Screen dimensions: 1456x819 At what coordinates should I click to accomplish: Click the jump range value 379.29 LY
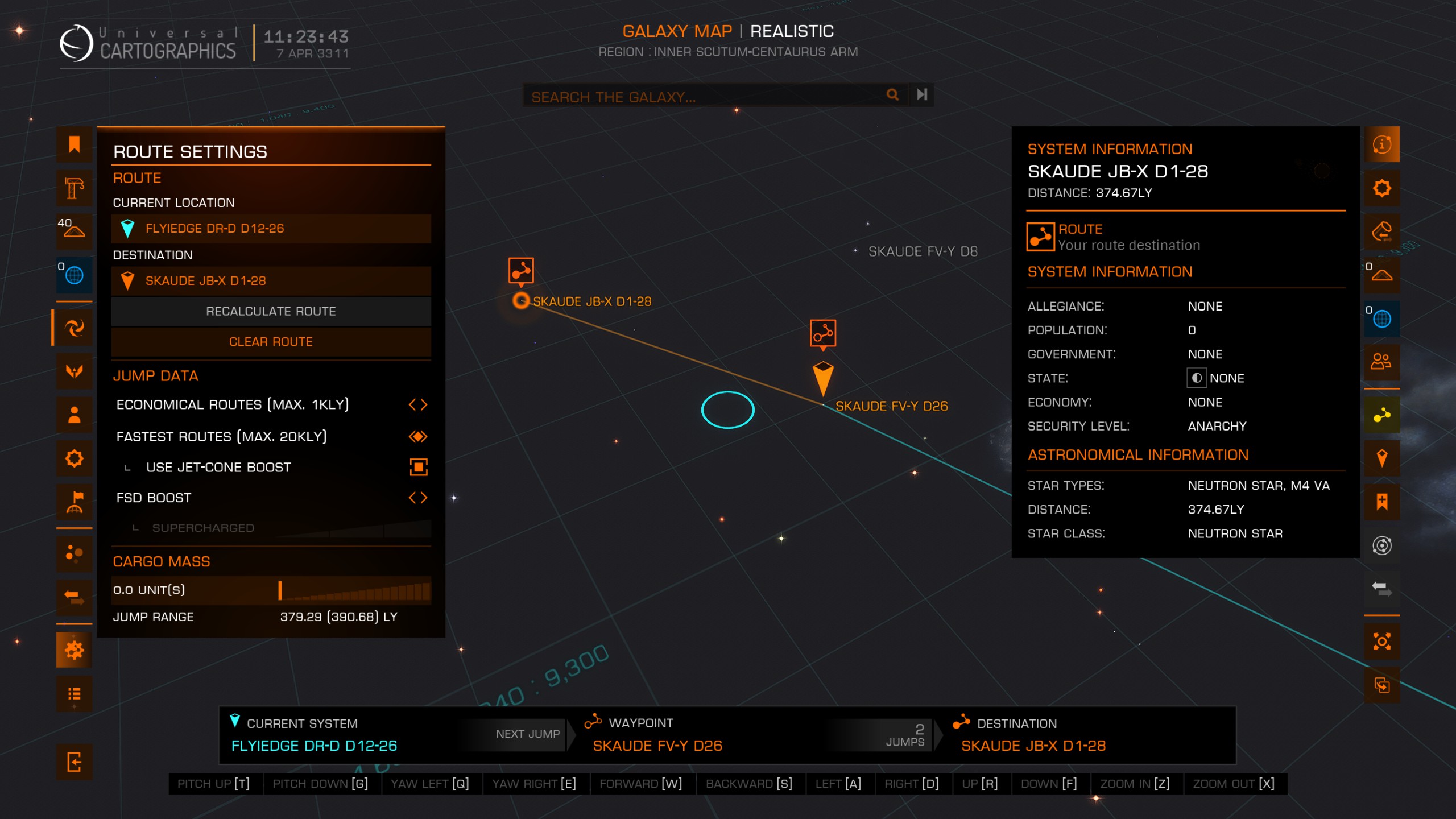point(338,617)
